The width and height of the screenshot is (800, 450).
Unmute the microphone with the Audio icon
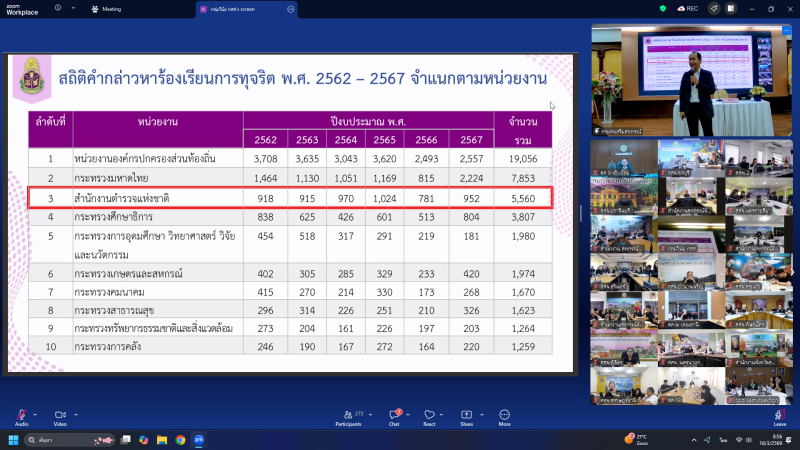coord(21,415)
